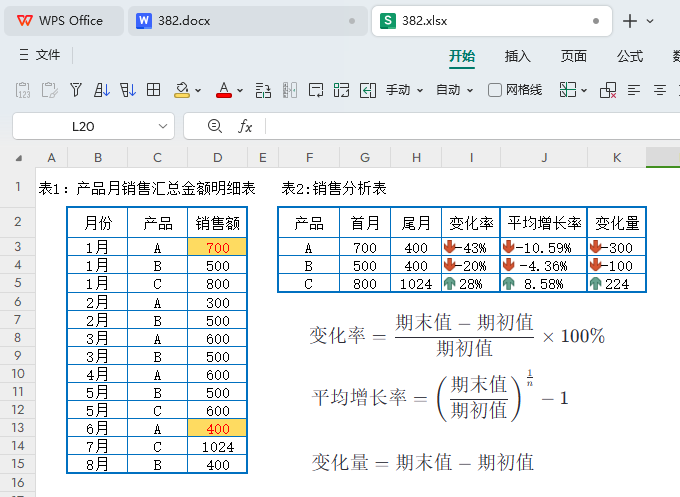This screenshot has height=497, width=680.
Task: Open fill color dropdown arrow
Action: click(198, 91)
